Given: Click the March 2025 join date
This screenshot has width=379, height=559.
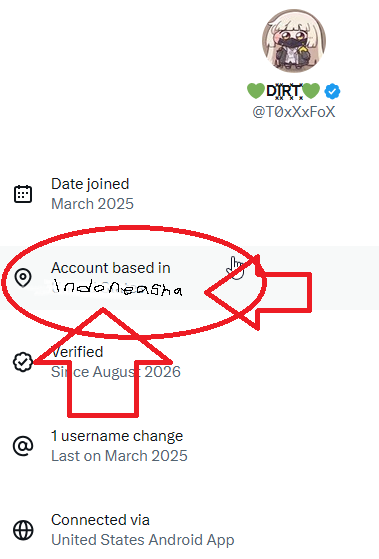Looking at the screenshot, I should point(92,204).
